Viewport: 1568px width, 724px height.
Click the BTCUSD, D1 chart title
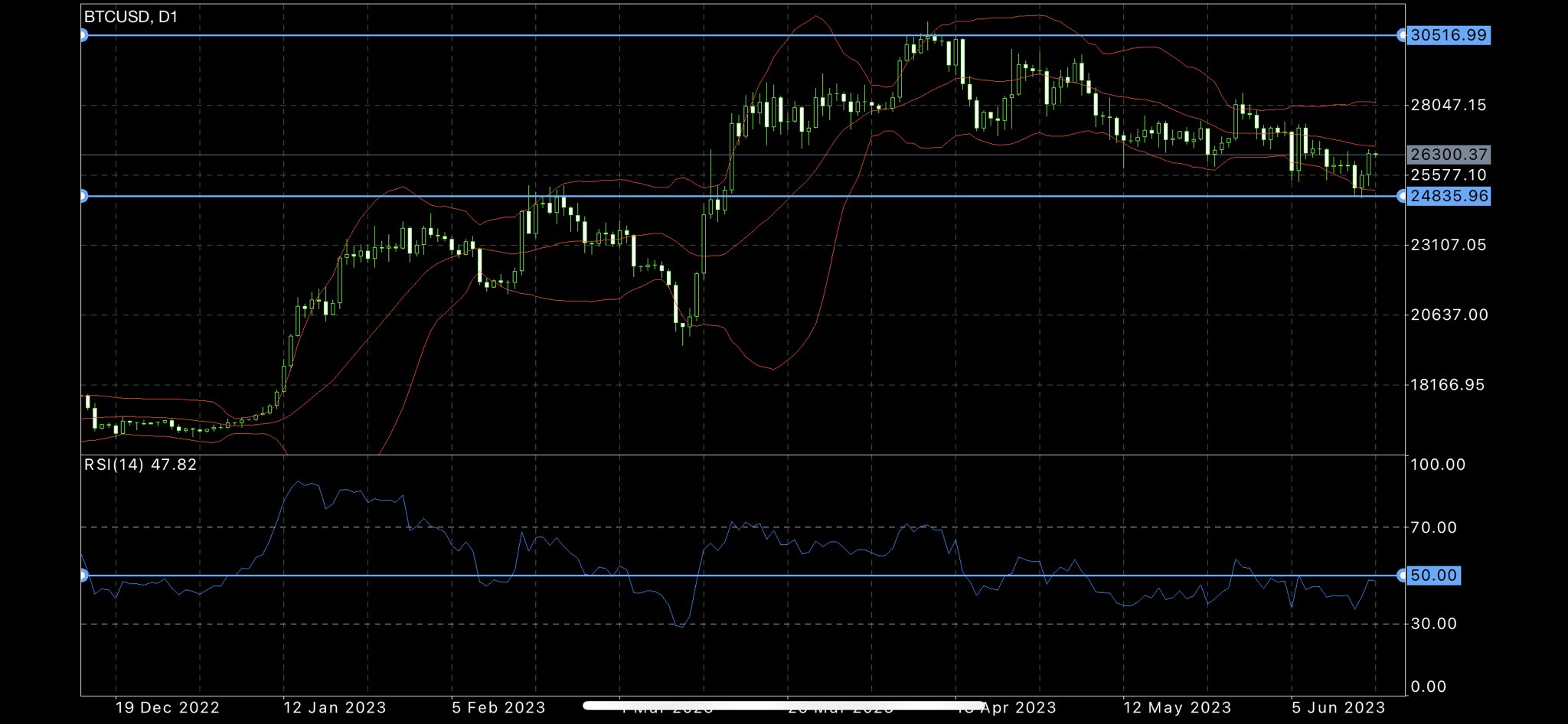click(x=130, y=17)
